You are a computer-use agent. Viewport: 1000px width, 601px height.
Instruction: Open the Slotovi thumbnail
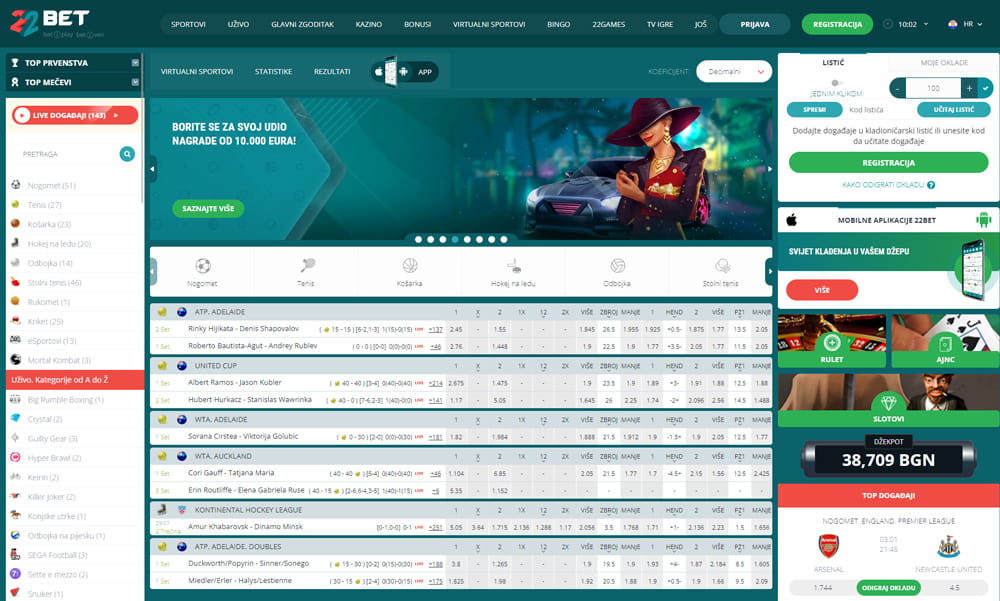[888, 400]
